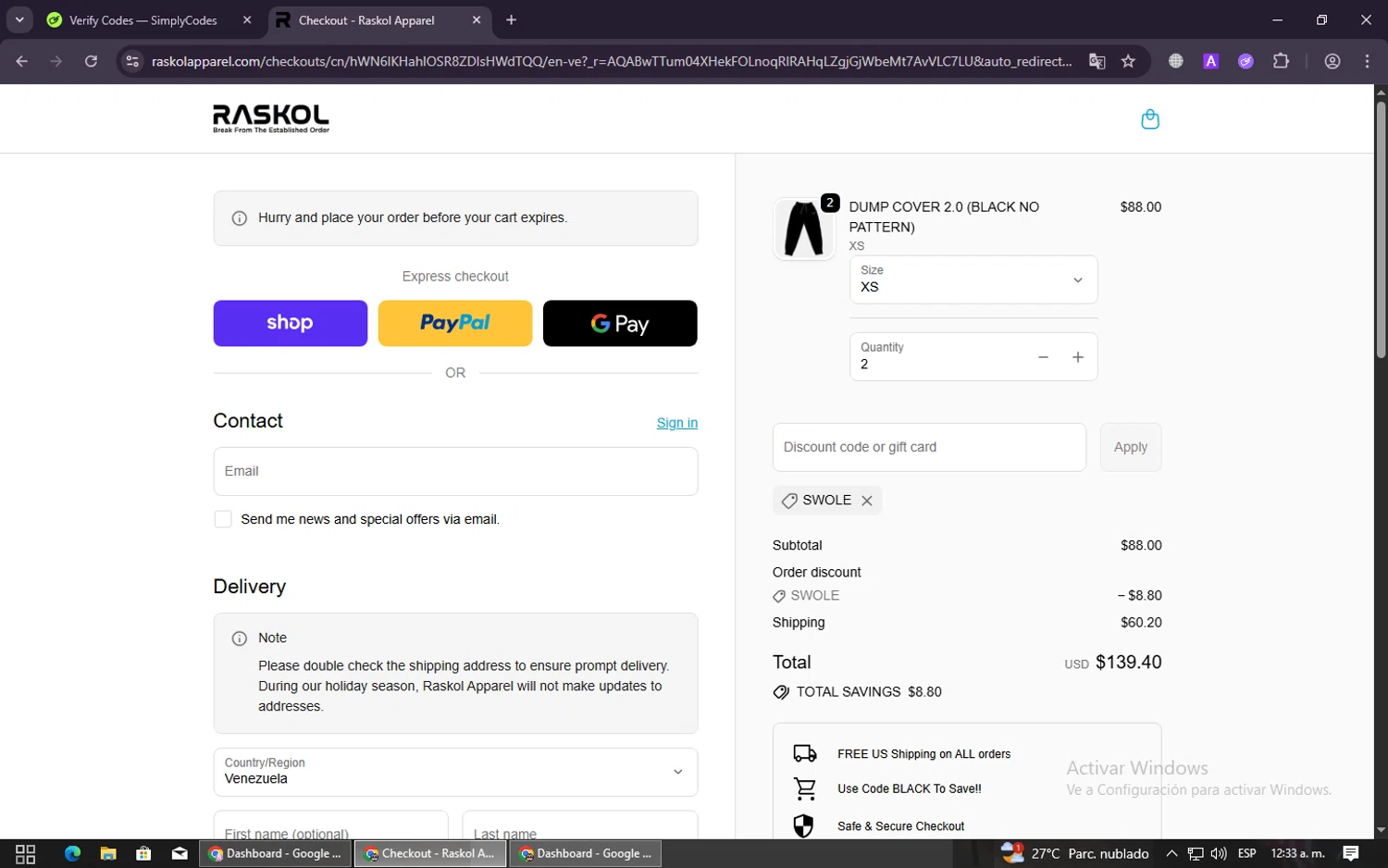1388x868 pixels.
Task: Launch Microsoft Edge from taskbar
Action: tap(72, 853)
